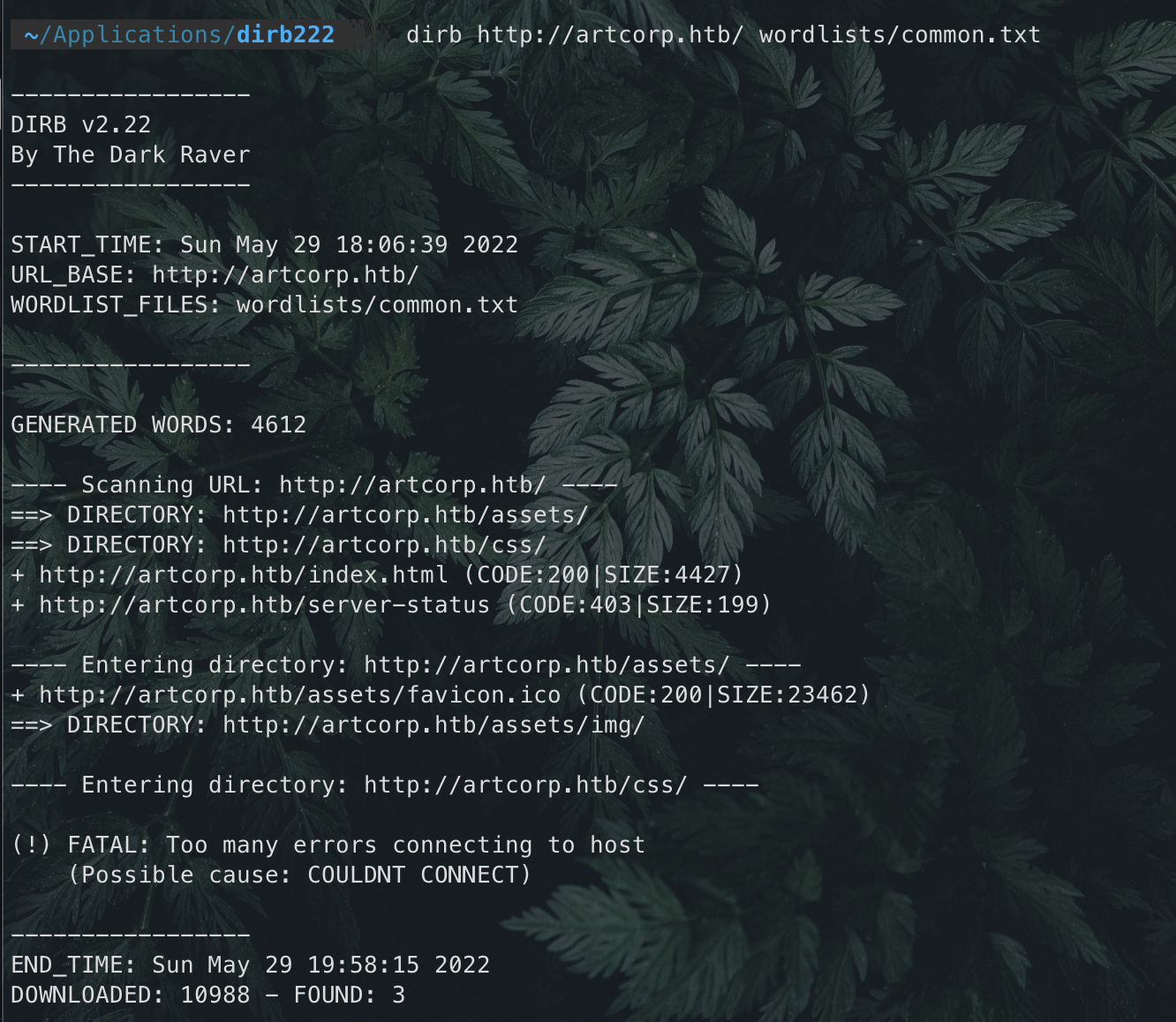
Task: Open the assets/favicon.ico URL
Action: click(300, 695)
